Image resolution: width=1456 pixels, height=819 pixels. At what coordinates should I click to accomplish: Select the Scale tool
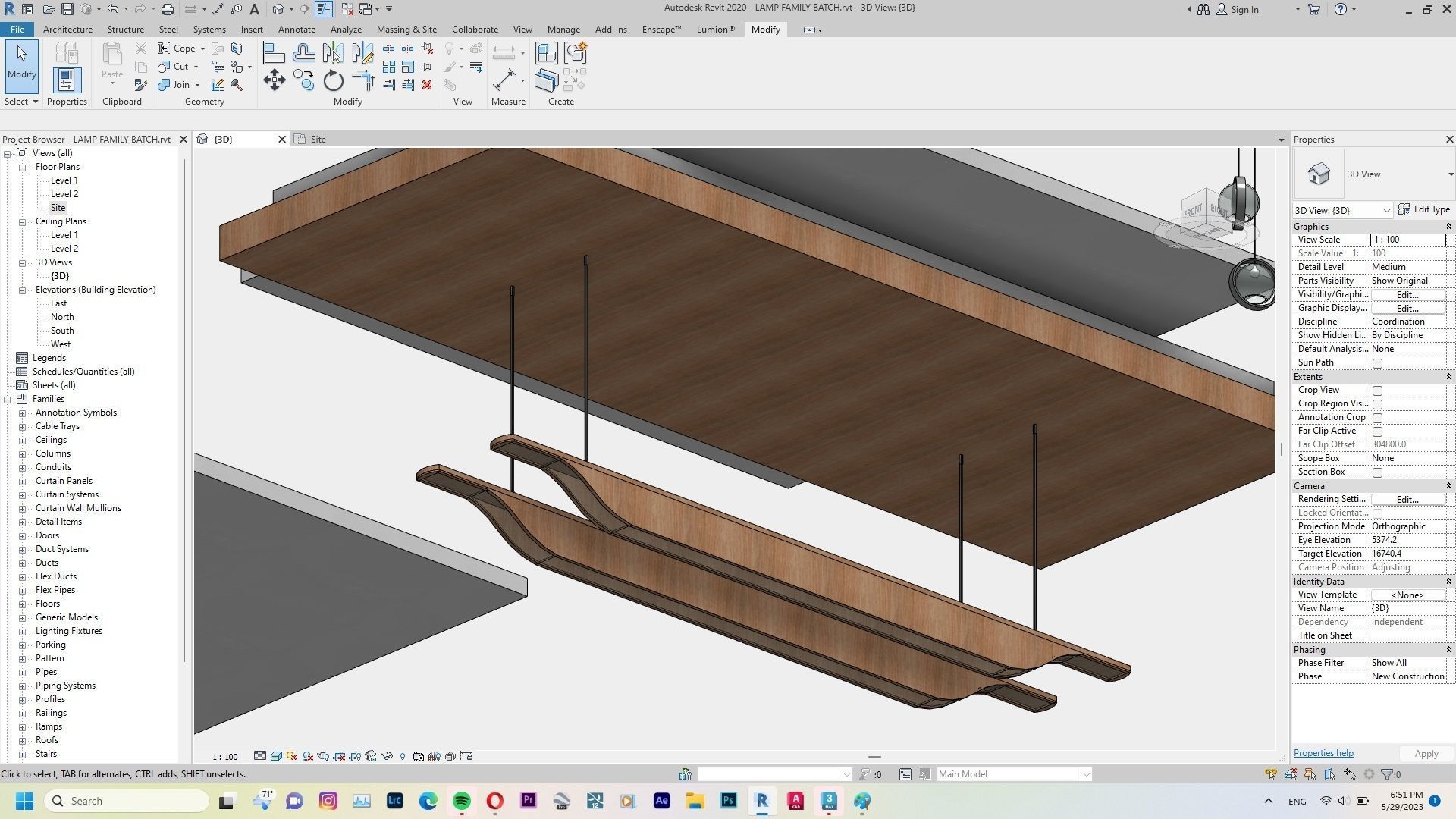408,67
